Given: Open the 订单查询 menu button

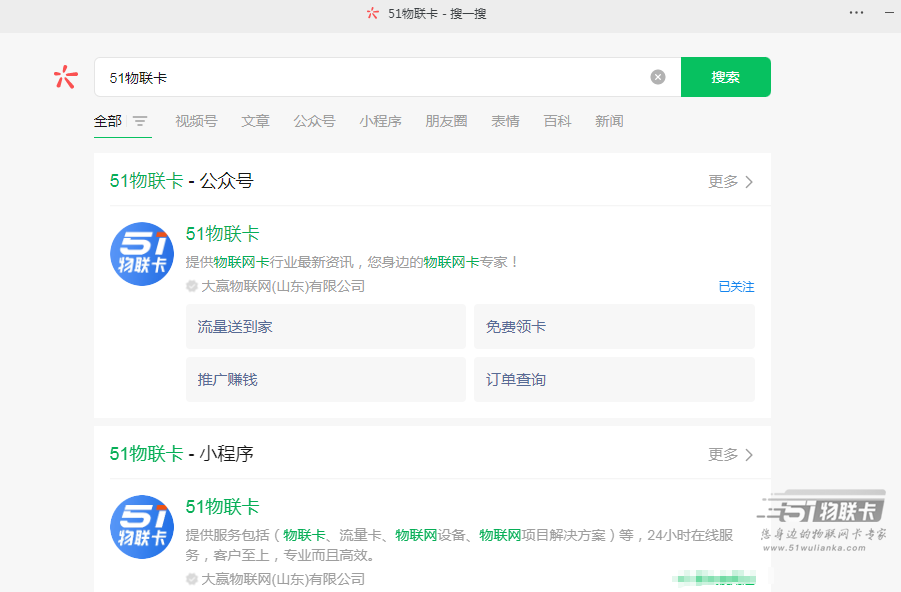Looking at the screenshot, I should coord(614,379).
